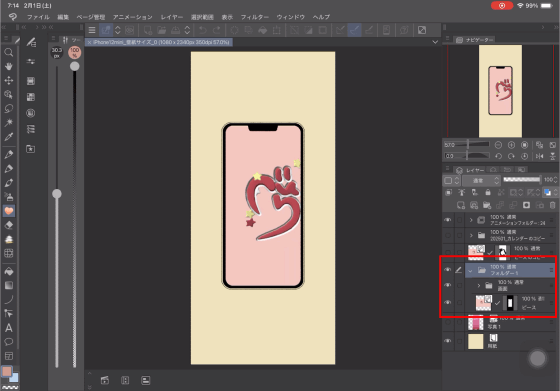Select the main drawing color swatch

click(x=6, y=371)
